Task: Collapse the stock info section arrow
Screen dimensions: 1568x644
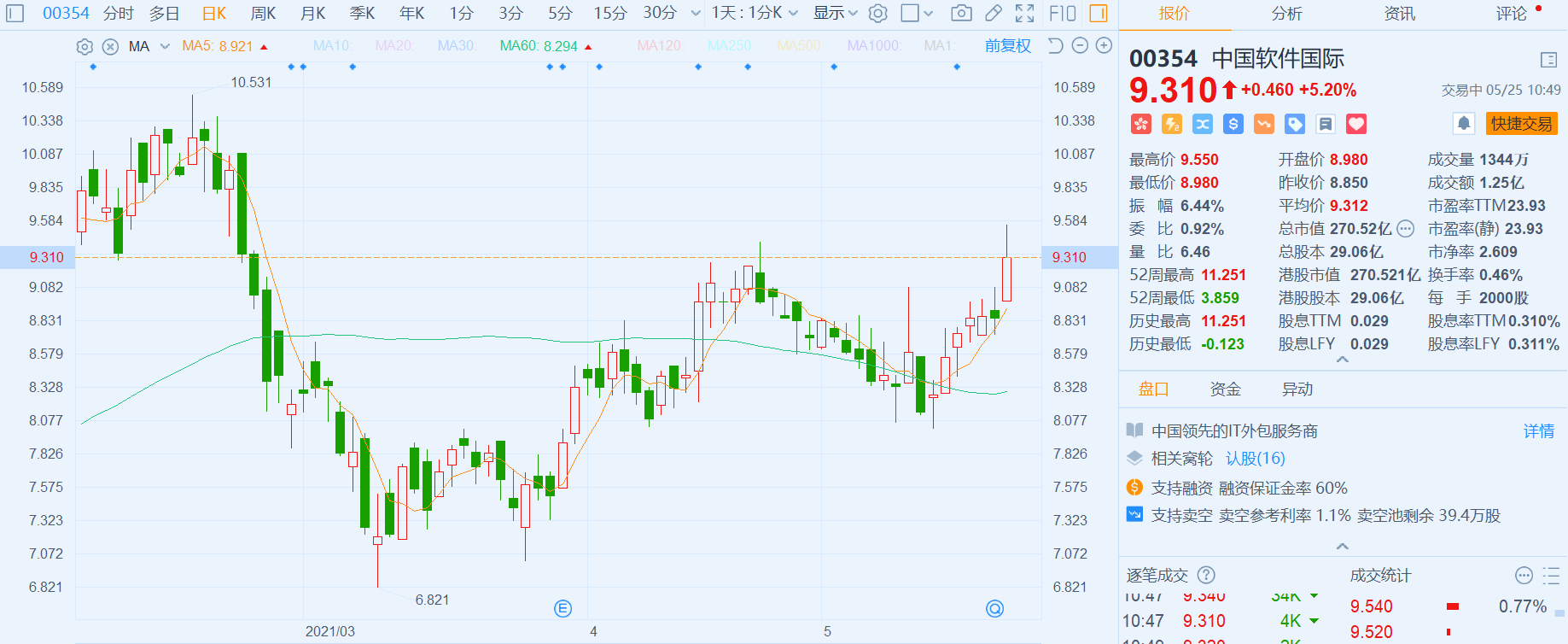Action: [x=1343, y=546]
